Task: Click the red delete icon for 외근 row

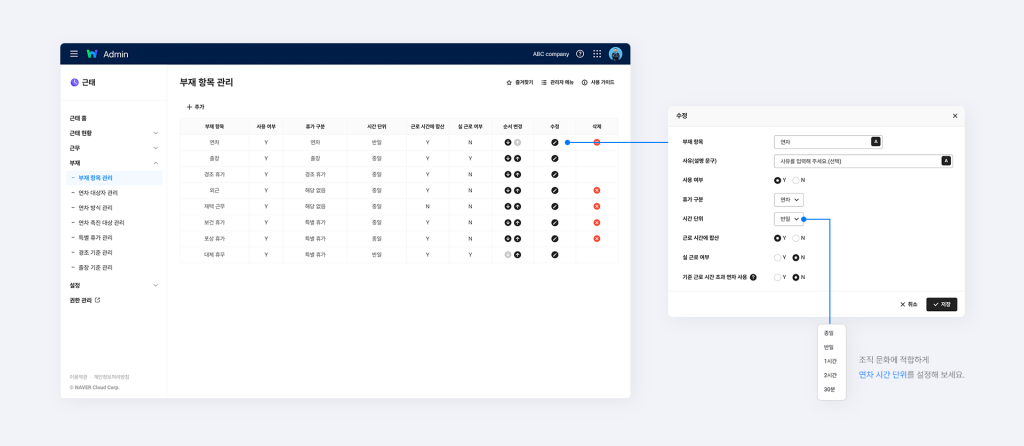Action: [597, 190]
